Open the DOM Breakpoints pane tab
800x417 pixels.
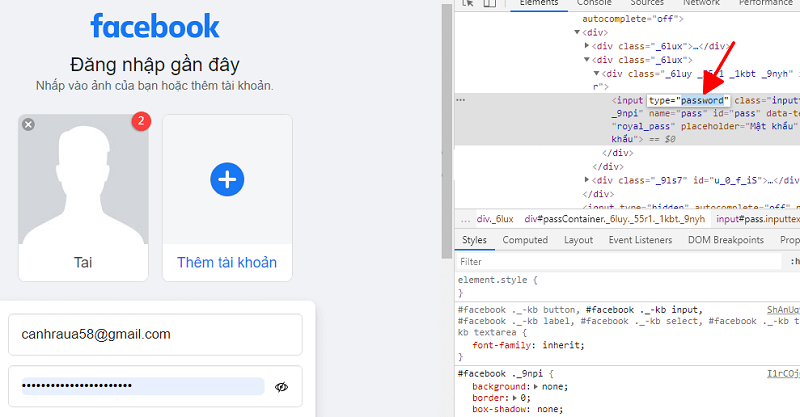(726, 240)
